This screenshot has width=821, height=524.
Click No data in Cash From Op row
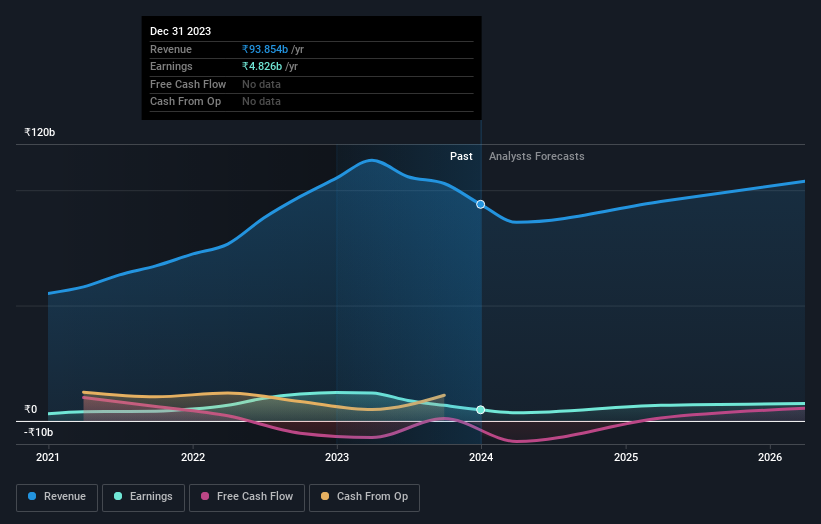coord(261,102)
